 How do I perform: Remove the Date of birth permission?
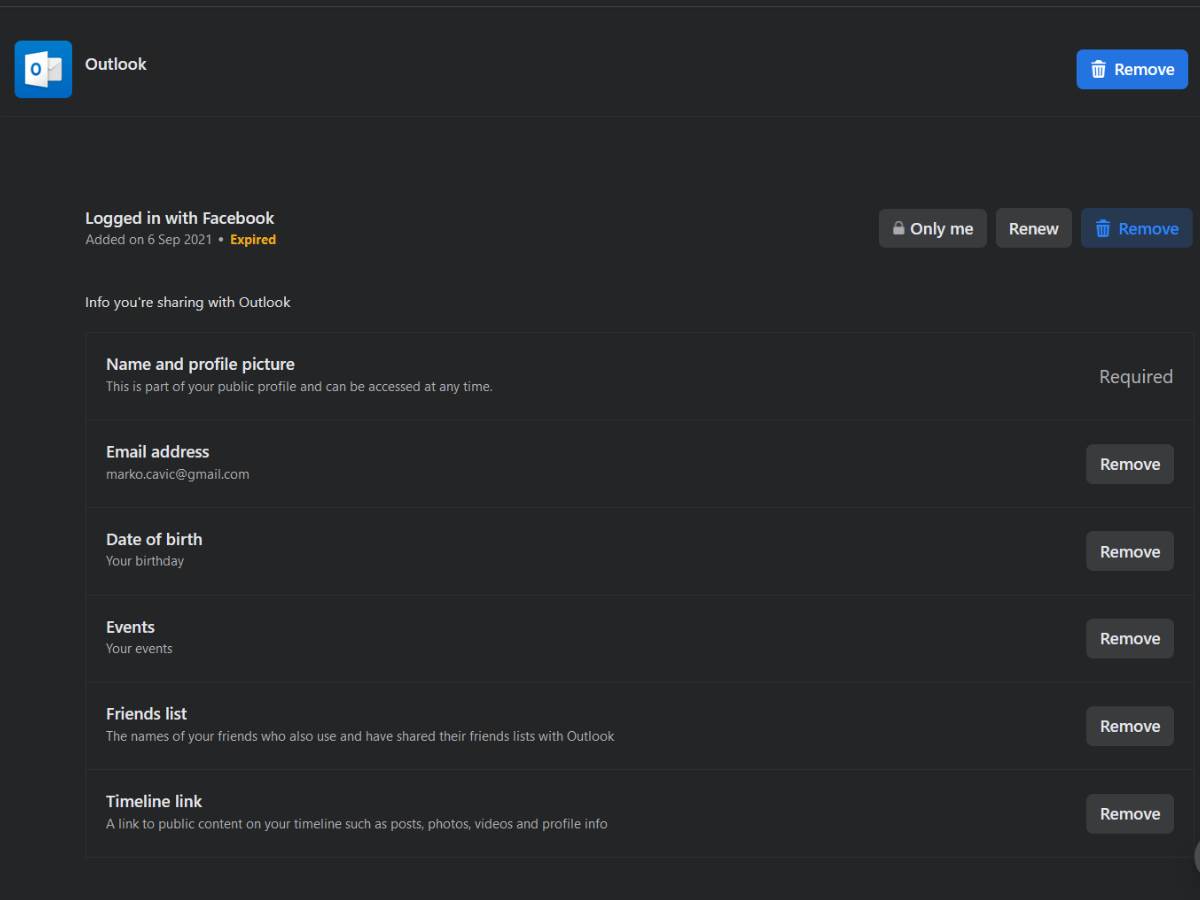[1129, 551]
